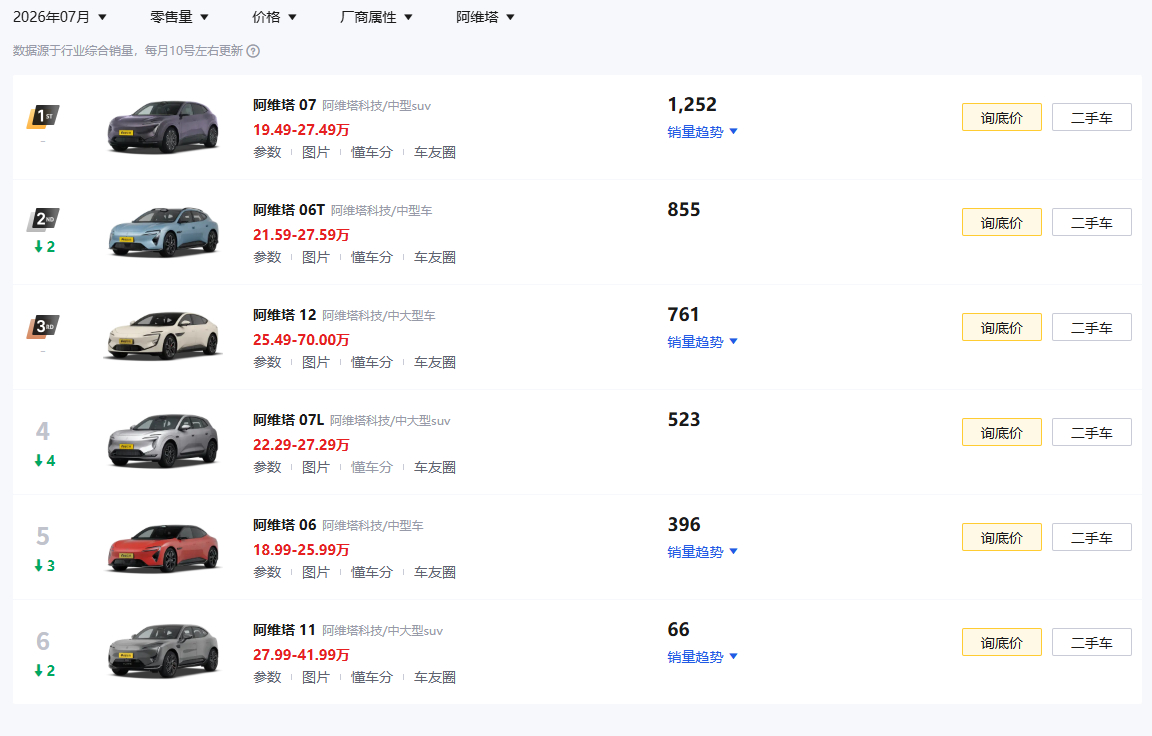Open the 阿维塔 06 model title link
Screen dimensions: 1152x736
[x=284, y=525]
